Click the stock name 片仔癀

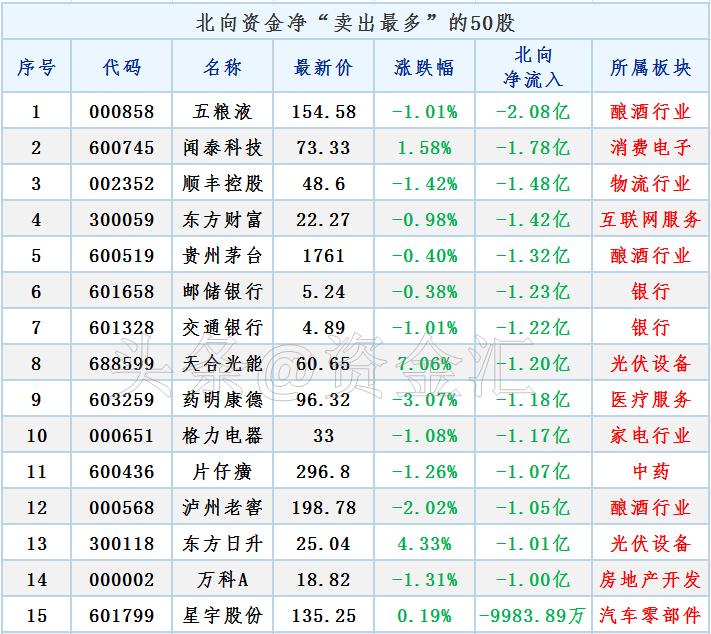point(222,472)
